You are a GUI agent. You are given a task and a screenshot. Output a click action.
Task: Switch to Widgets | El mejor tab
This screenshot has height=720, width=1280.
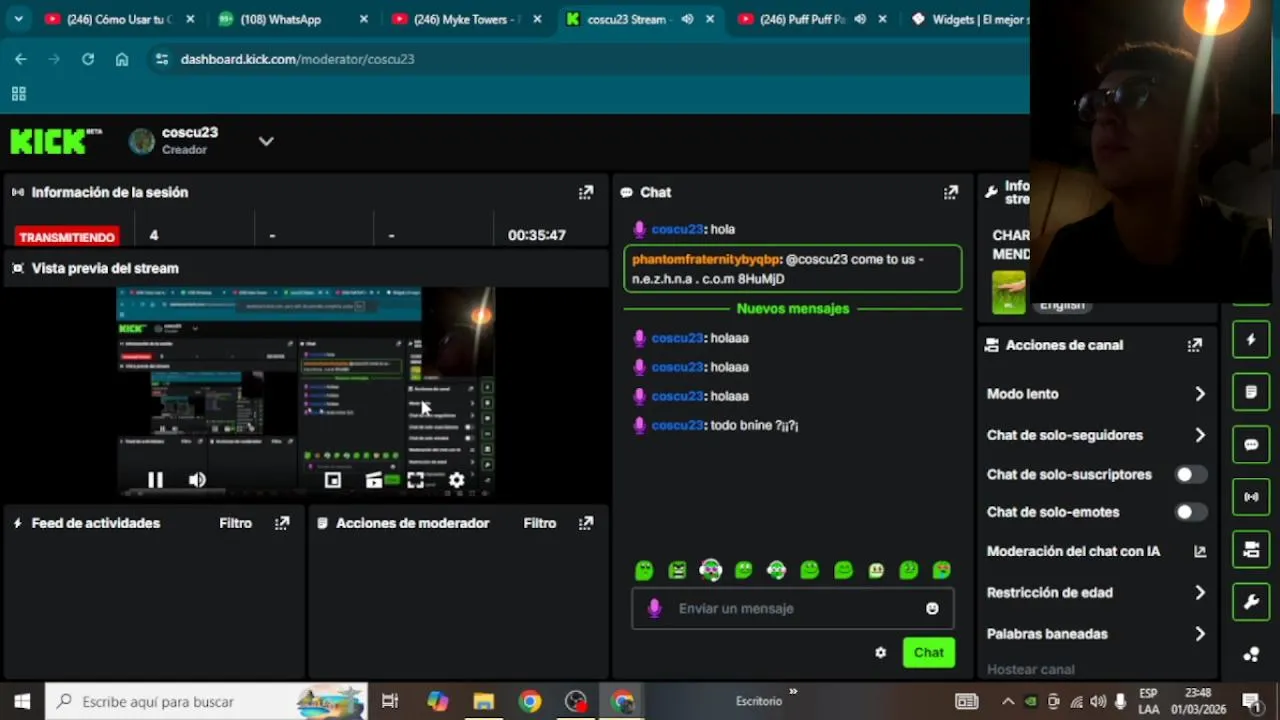point(970,19)
